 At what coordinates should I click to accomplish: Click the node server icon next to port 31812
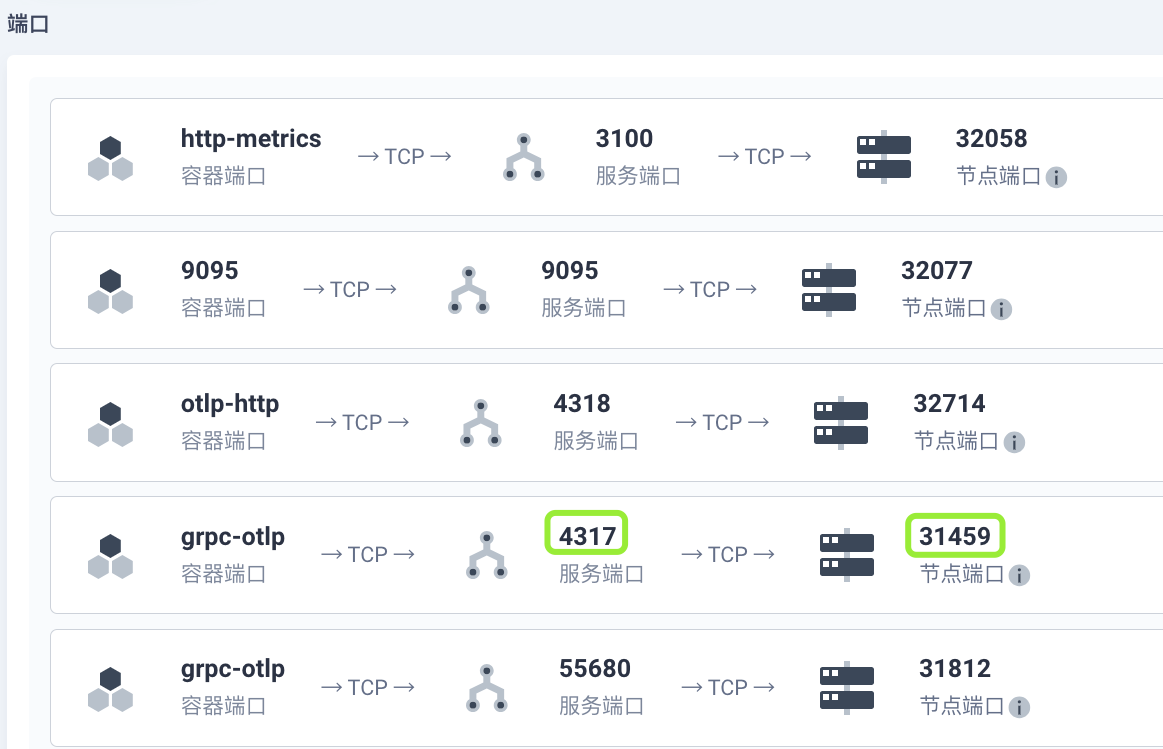point(847,687)
